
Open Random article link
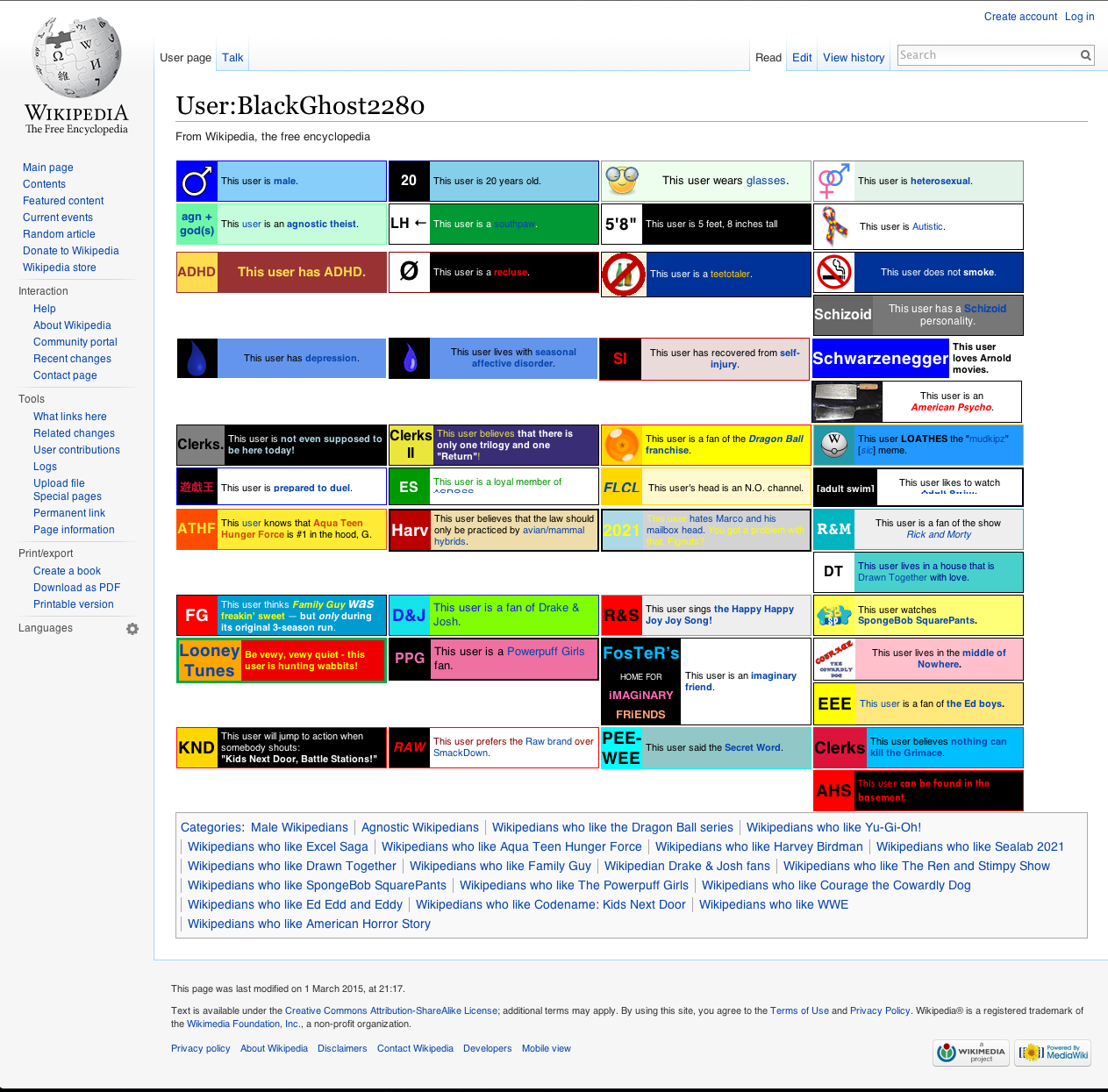(59, 234)
